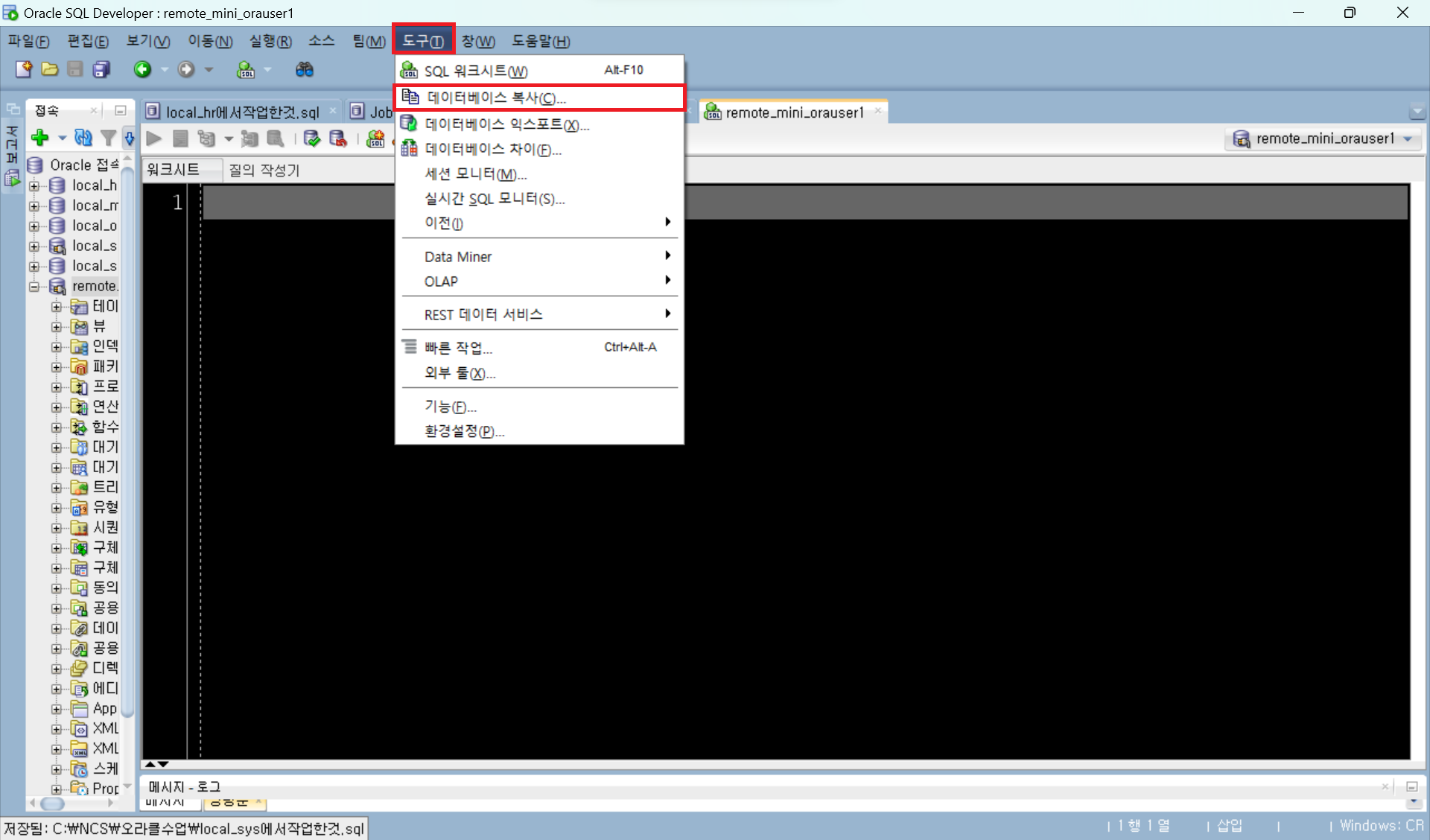Switch to local_hr에서작업한것.sql tab
Viewport: 1430px width, 840px height.
(241, 112)
